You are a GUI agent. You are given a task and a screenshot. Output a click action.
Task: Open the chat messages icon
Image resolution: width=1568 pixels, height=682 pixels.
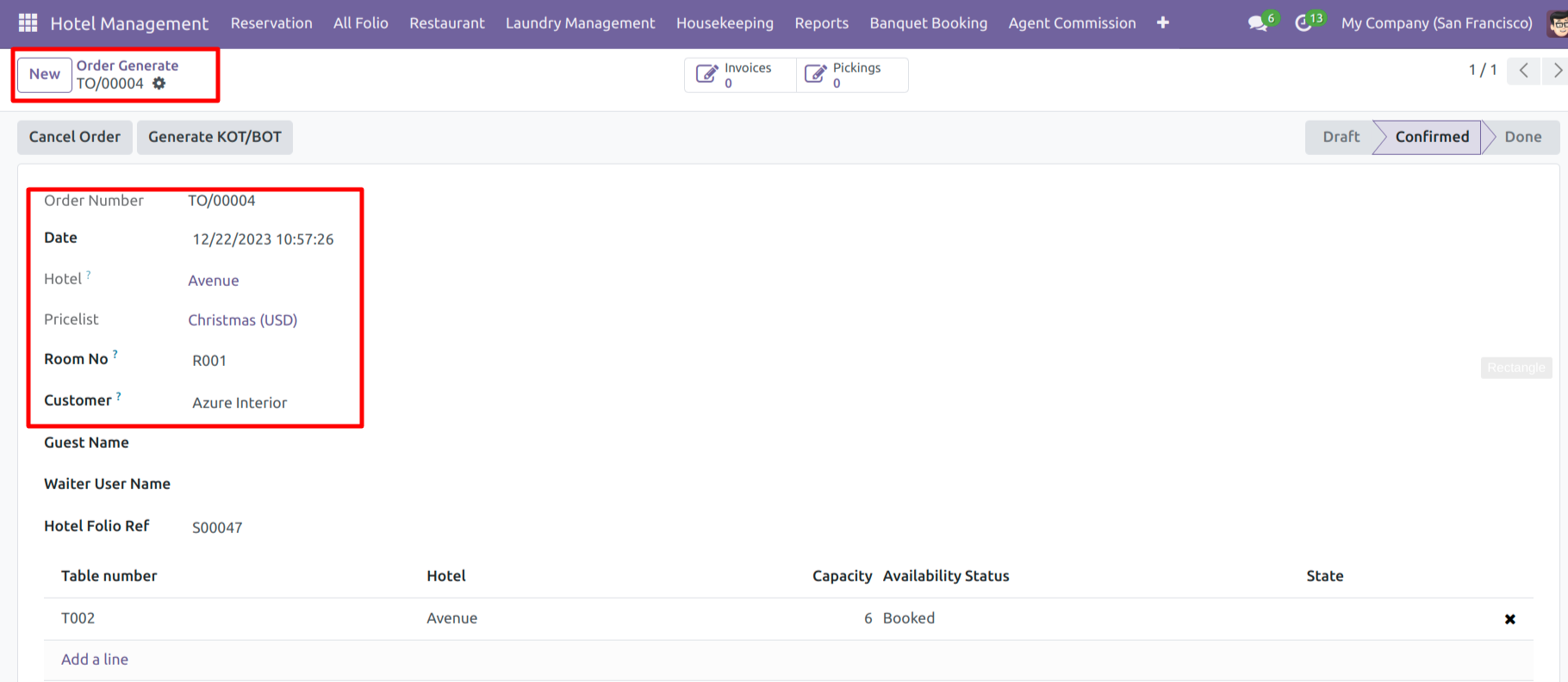click(1258, 23)
